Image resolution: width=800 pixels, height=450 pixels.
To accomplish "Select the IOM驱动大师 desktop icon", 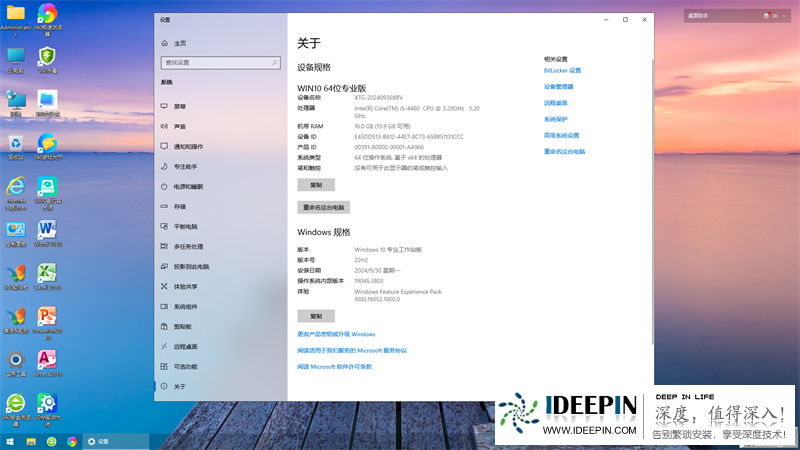I will tap(47, 410).
